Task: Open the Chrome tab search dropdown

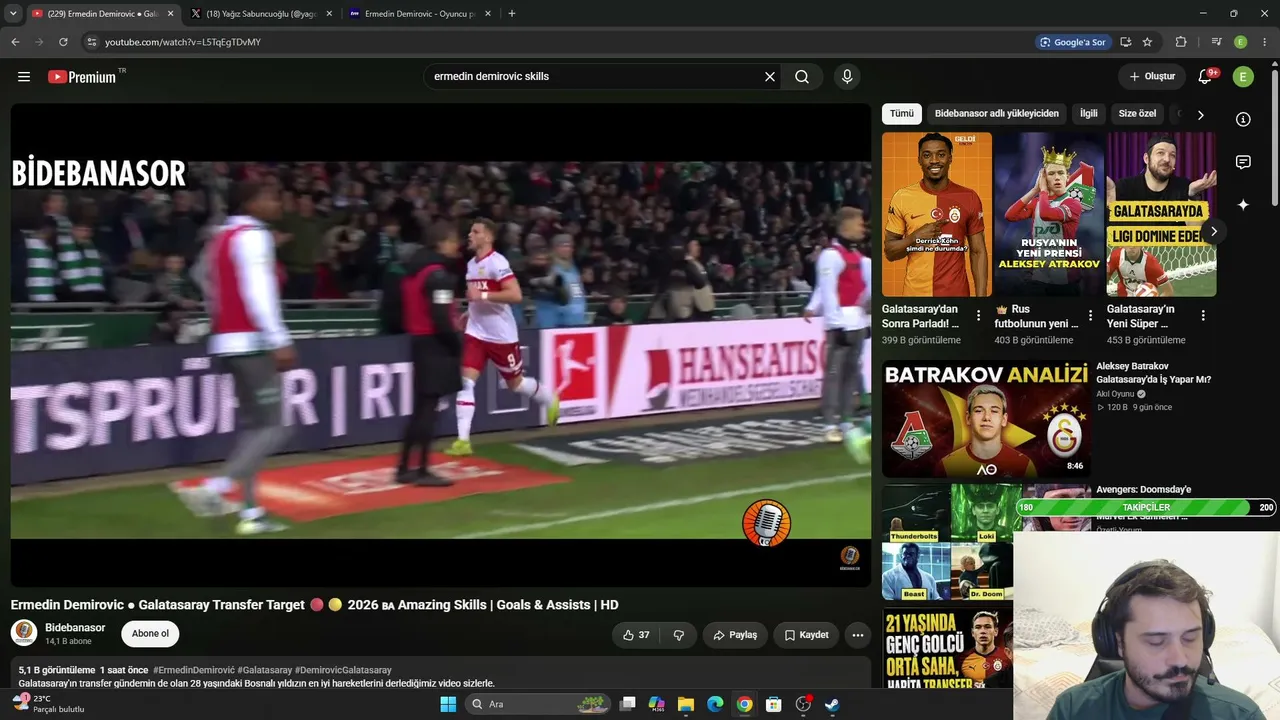Action: (x=13, y=14)
